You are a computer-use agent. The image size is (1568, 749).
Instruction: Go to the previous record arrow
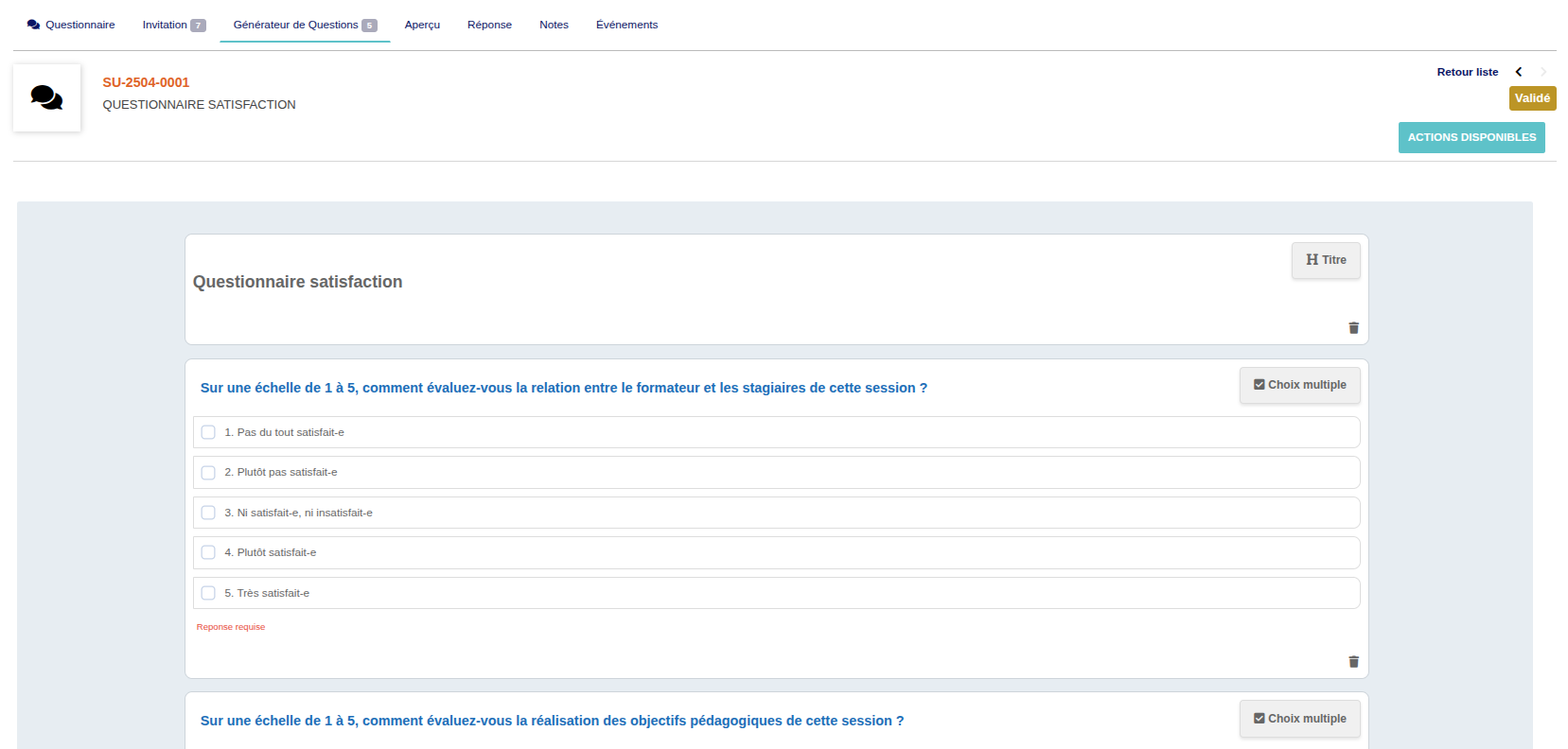coord(1519,72)
